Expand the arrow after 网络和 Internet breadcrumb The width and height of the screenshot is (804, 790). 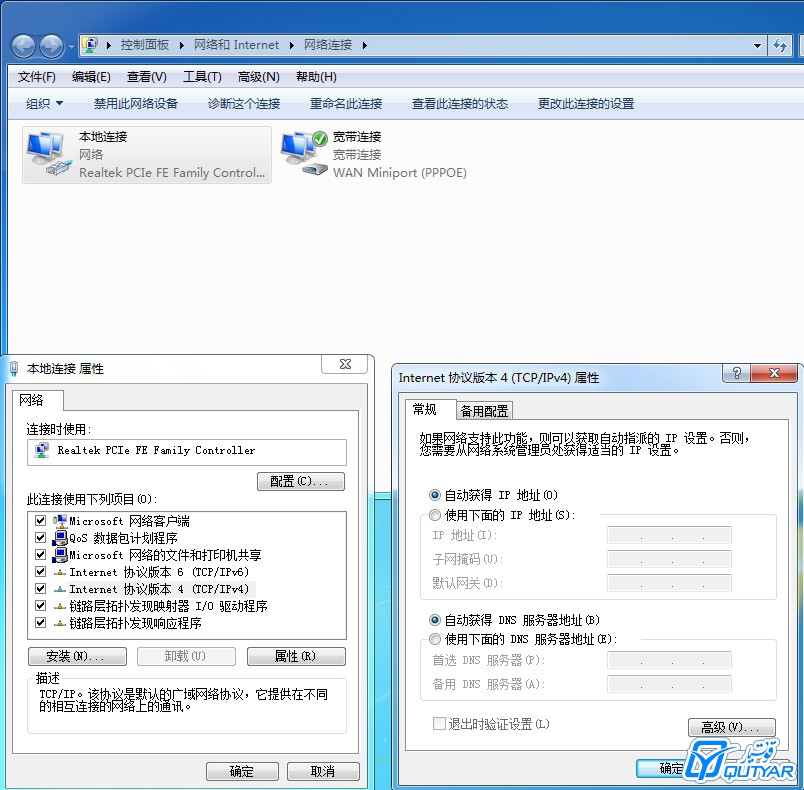point(292,45)
